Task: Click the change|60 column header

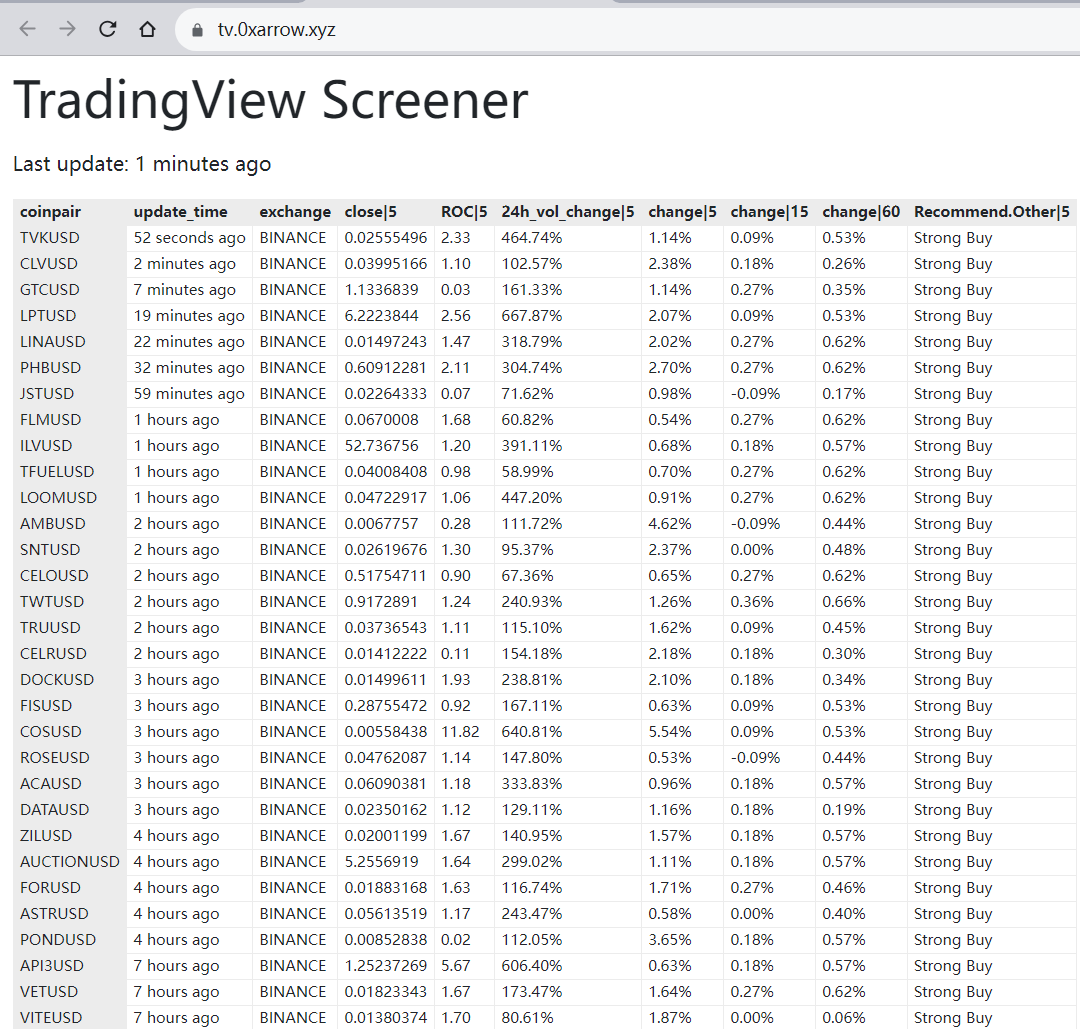Action: 861,212
